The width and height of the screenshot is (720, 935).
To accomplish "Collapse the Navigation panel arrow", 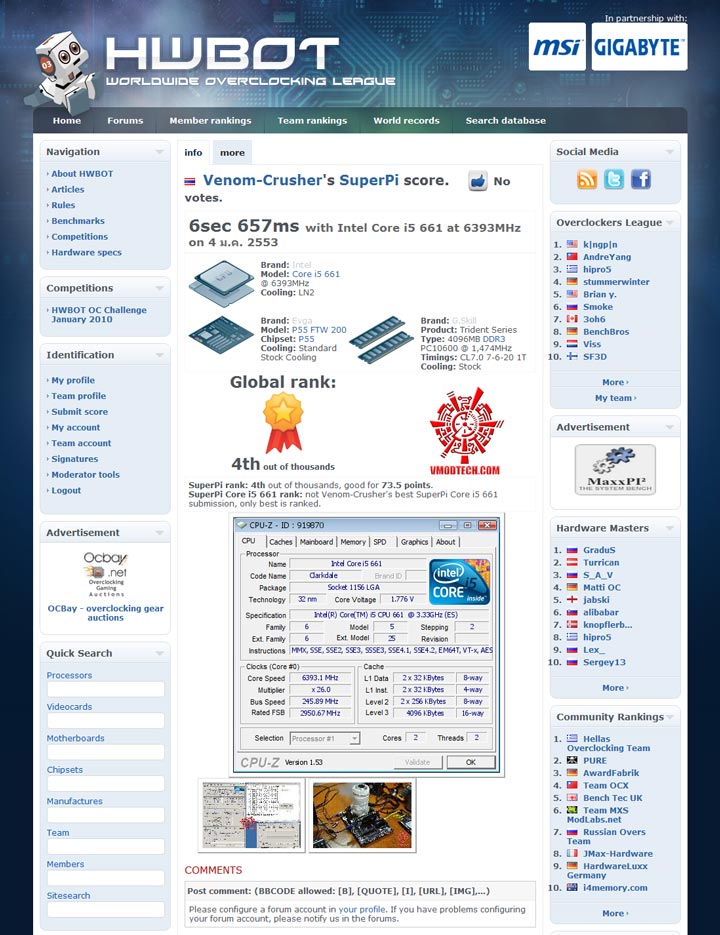I will (x=159, y=152).
